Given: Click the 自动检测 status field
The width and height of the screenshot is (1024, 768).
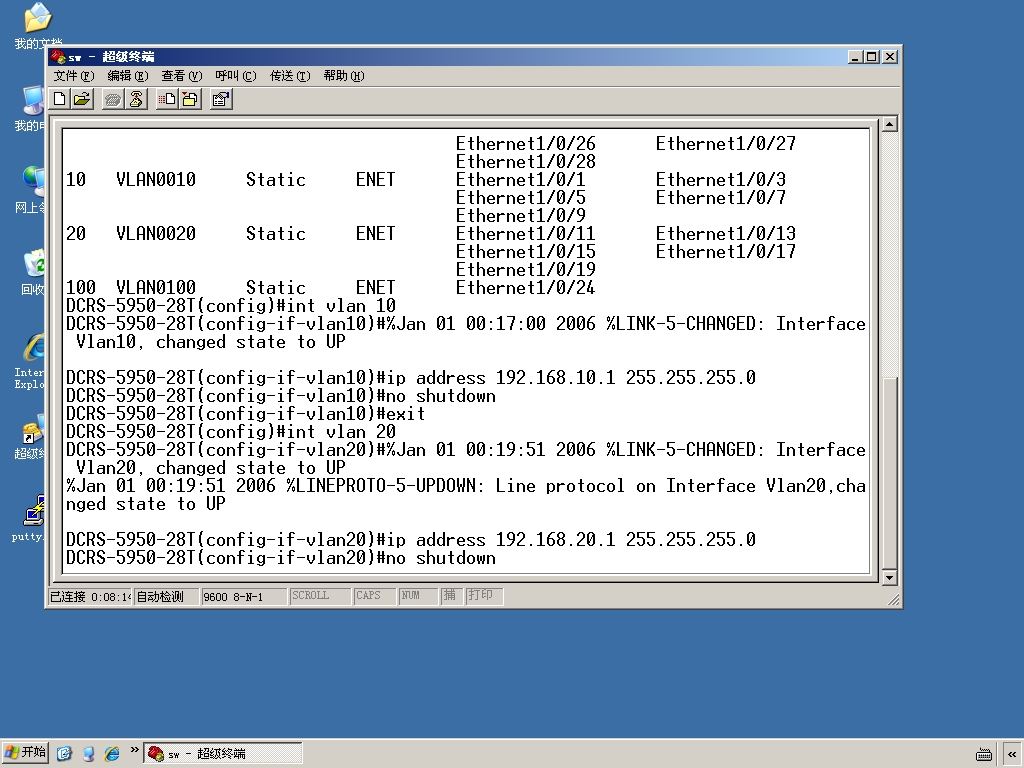Looking at the screenshot, I should tap(166, 596).
